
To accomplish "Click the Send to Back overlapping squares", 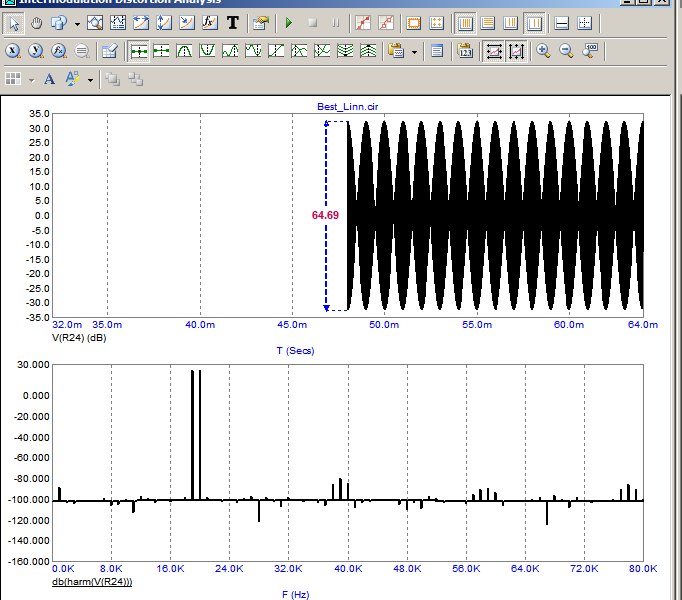I will [135, 79].
